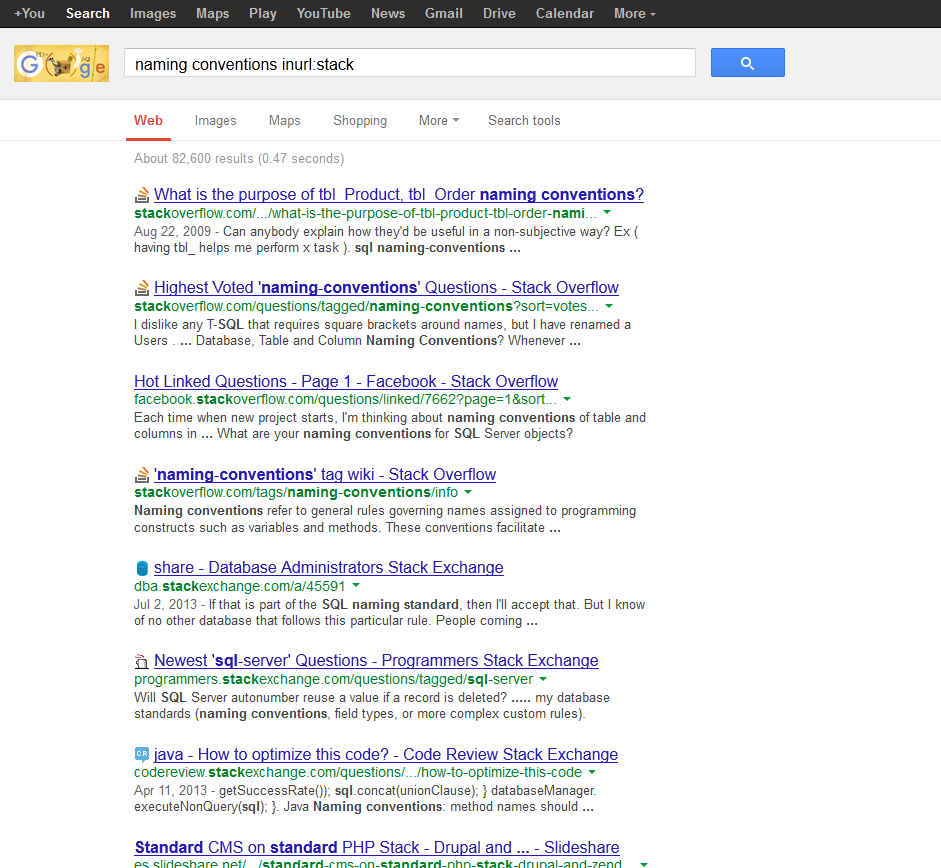Click Stack Overflow favicon beside tbl_Product result

[x=142, y=194]
